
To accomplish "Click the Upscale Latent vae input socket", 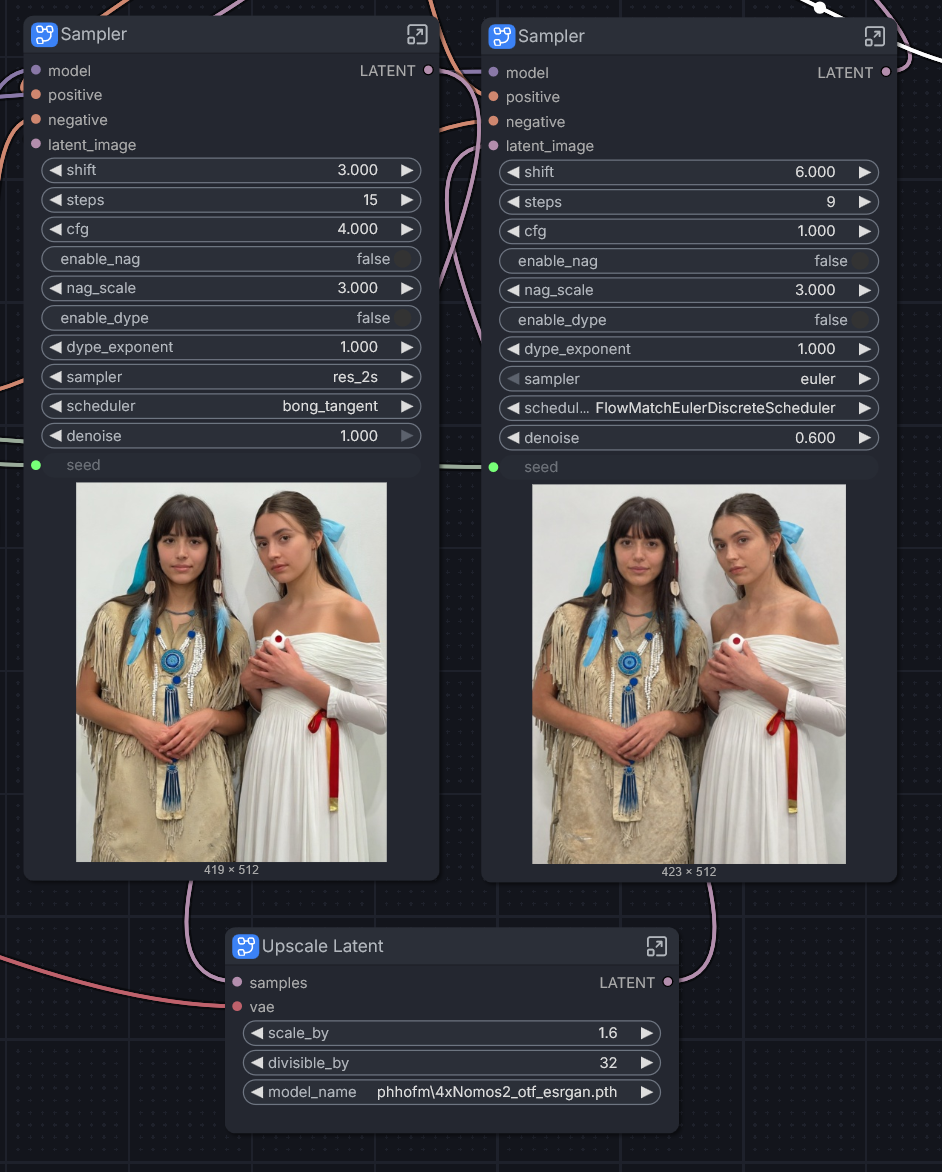I will pos(238,1007).
